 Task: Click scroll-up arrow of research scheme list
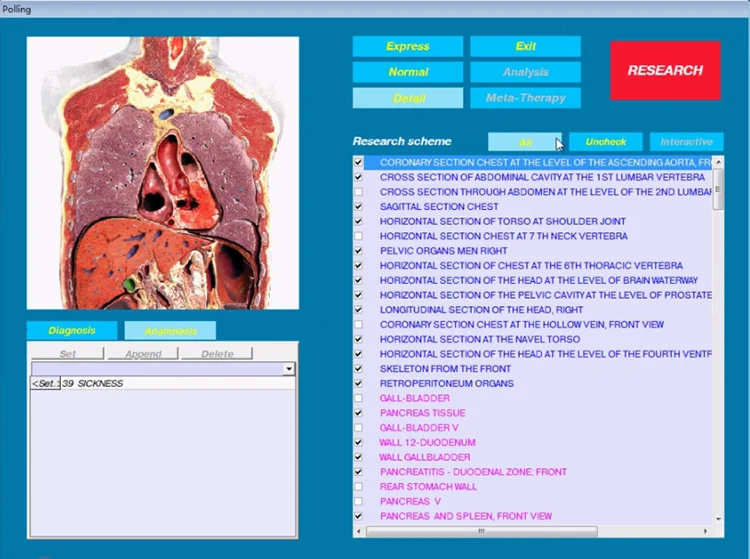[x=718, y=163]
